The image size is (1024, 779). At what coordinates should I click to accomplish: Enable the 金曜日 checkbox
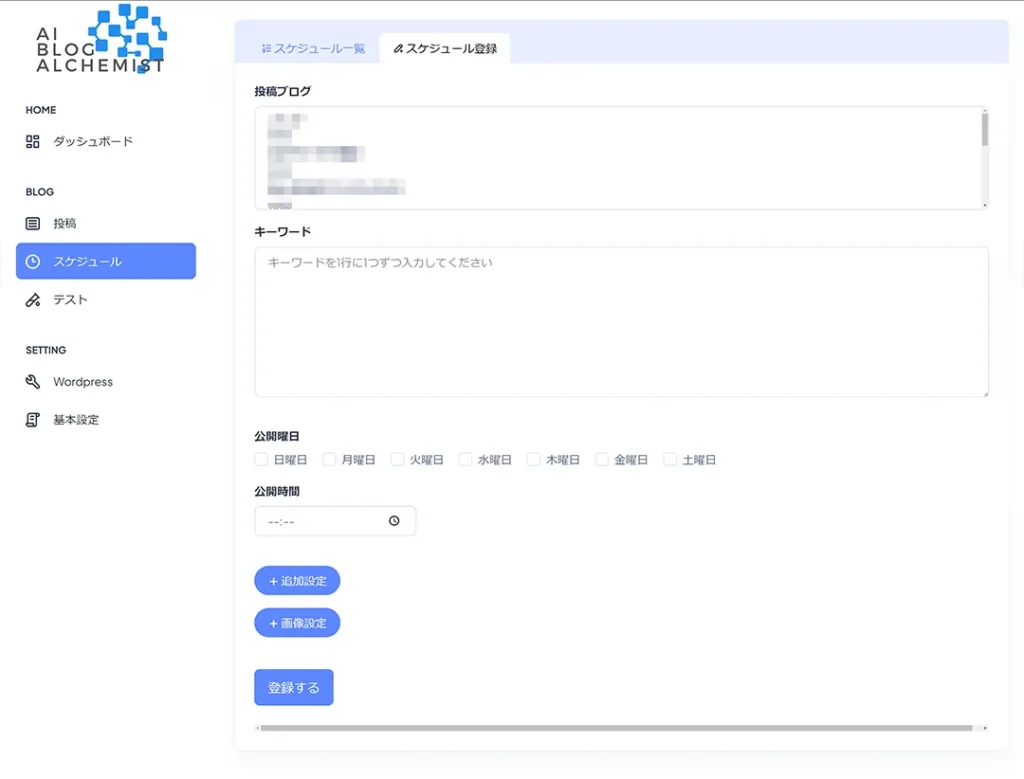pyautogui.click(x=601, y=459)
